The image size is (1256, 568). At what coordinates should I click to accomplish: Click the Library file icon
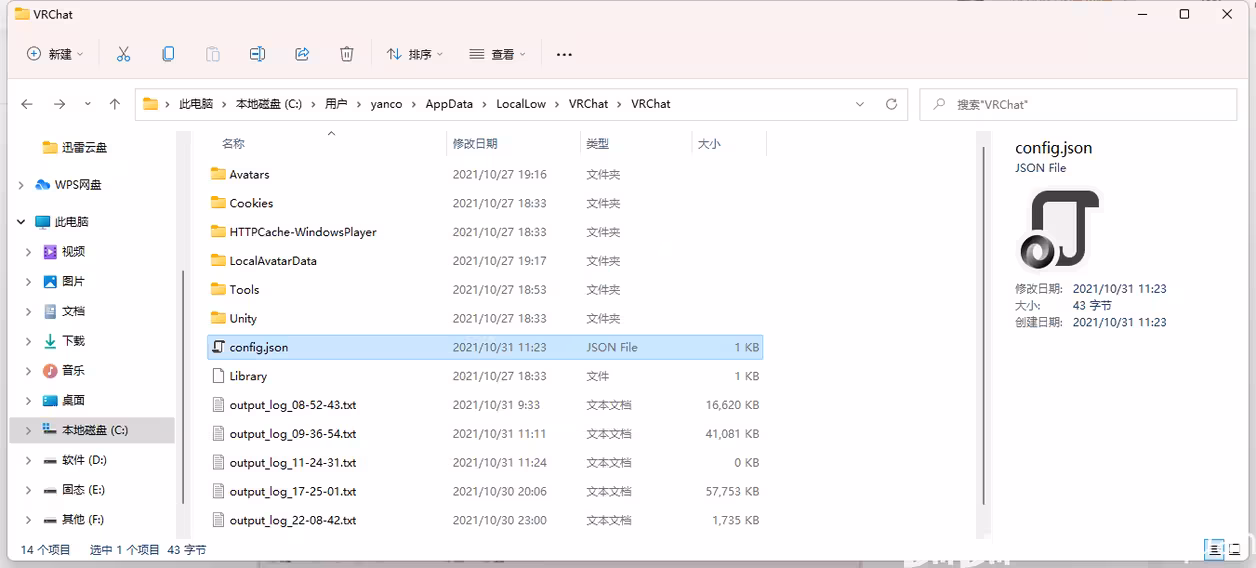click(x=219, y=376)
